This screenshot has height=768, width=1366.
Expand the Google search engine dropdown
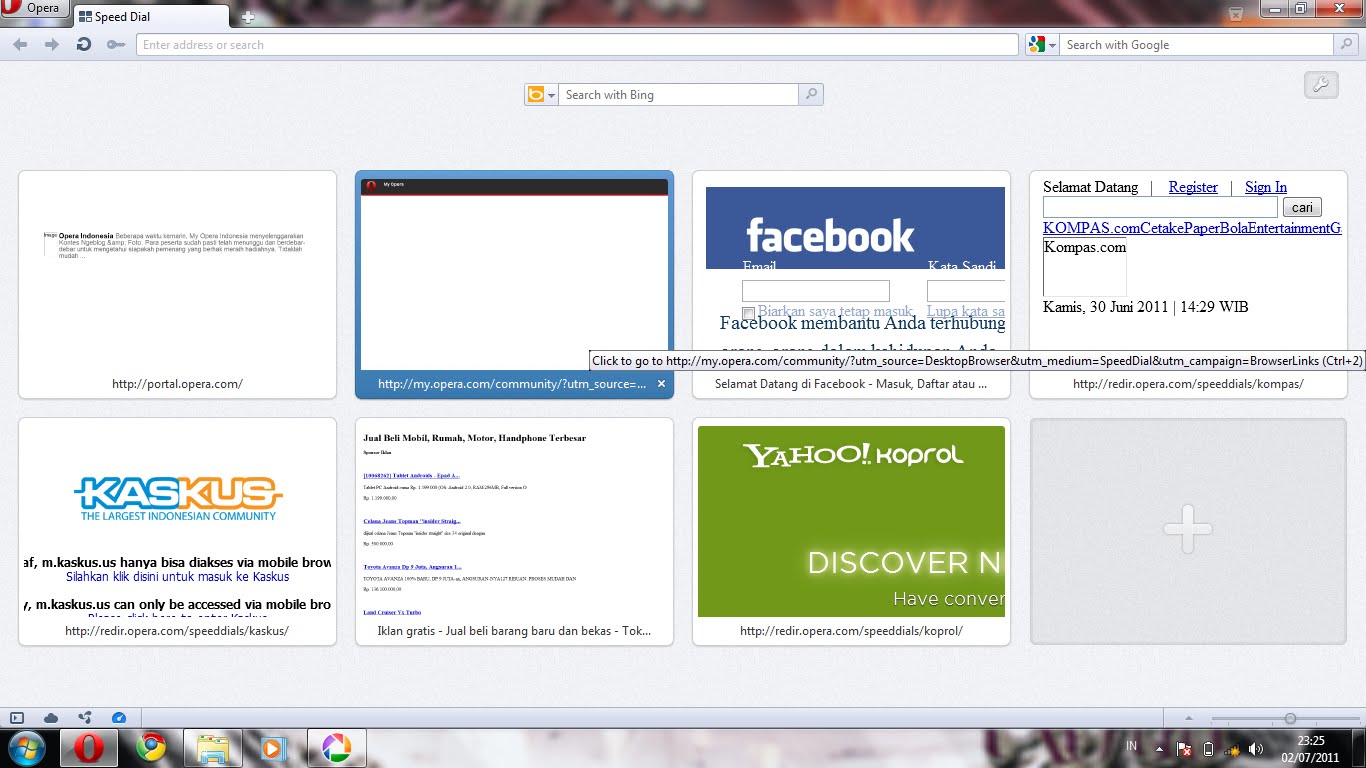point(1042,45)
